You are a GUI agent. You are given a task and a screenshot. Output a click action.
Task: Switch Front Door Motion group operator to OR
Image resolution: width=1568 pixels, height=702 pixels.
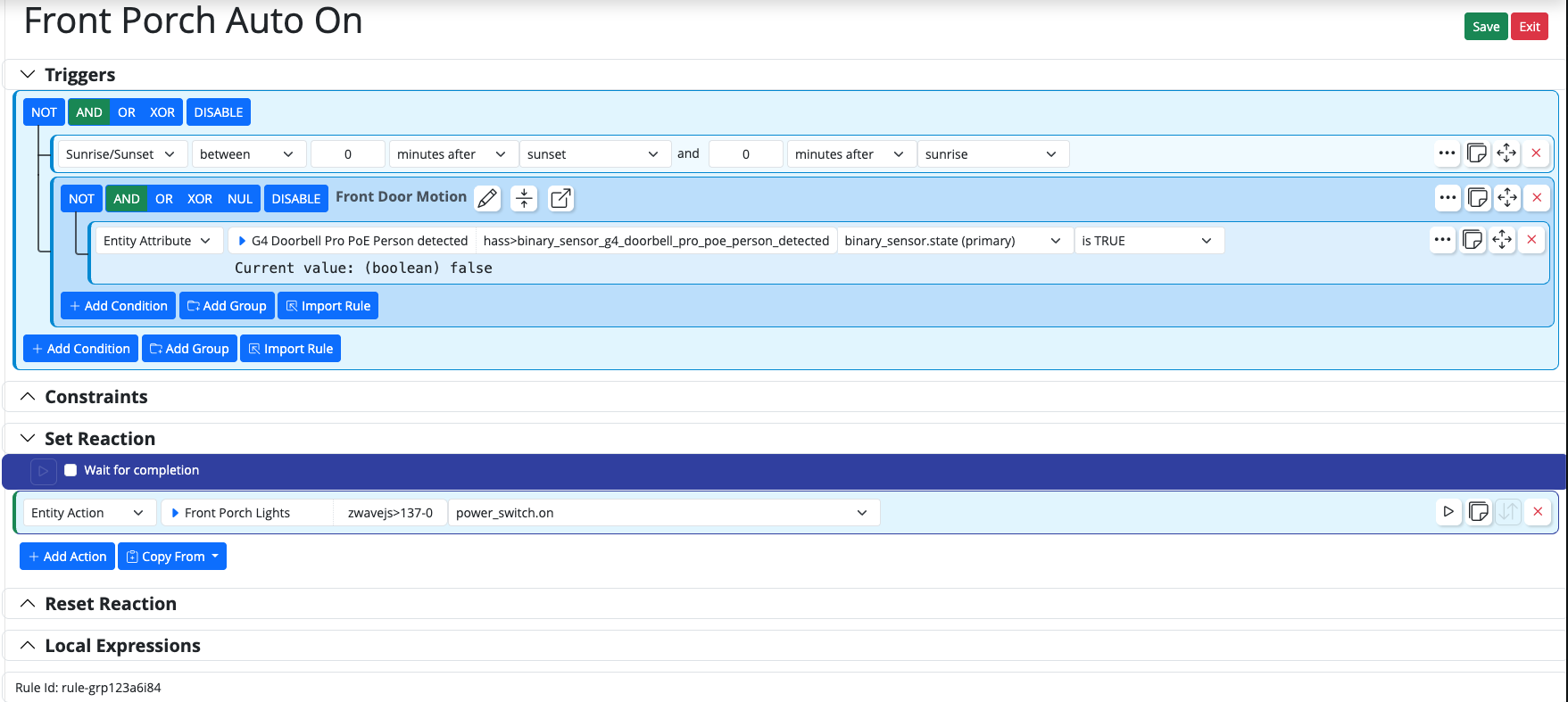pos(164,199)
